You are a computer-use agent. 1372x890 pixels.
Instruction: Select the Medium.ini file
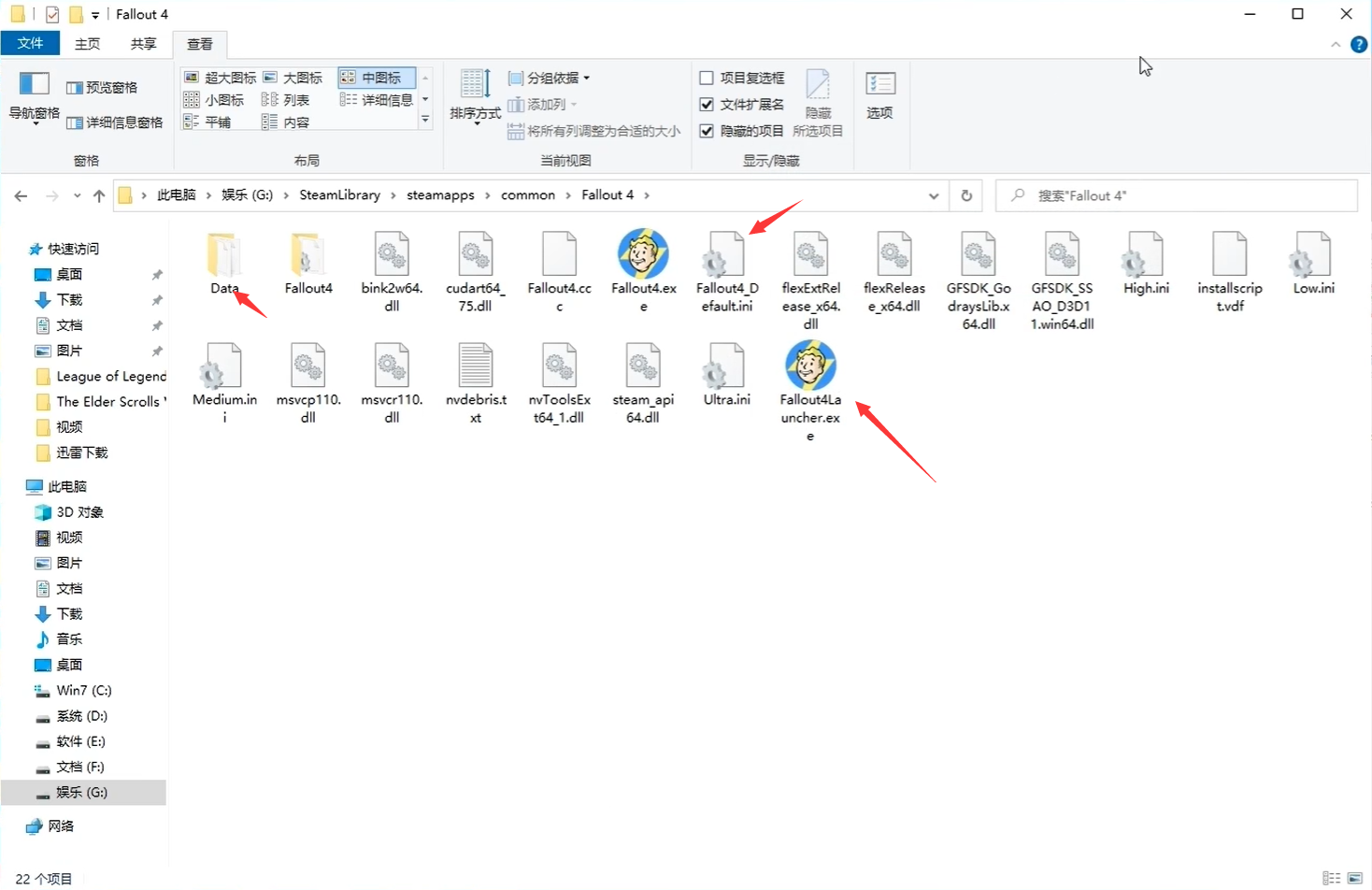tap(224, 382)
